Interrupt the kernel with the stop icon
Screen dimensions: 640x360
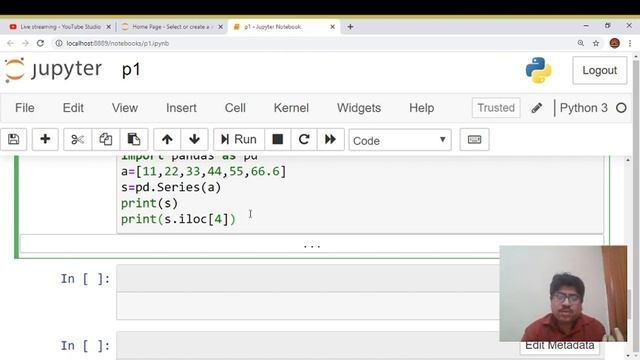coord(278,140)
